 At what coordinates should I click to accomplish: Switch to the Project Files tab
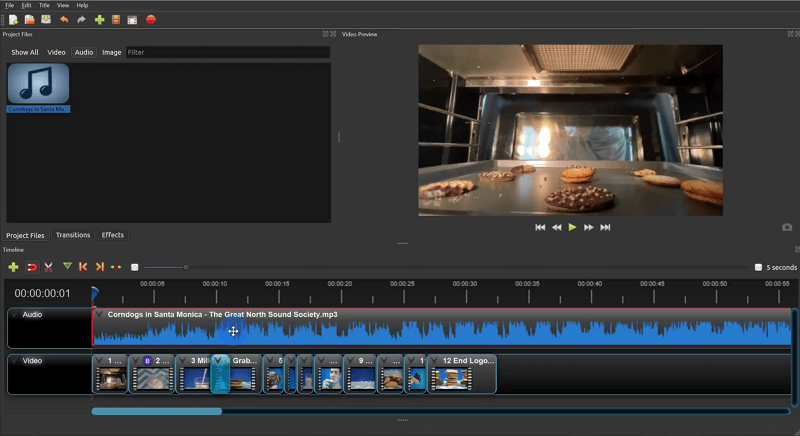25,235
